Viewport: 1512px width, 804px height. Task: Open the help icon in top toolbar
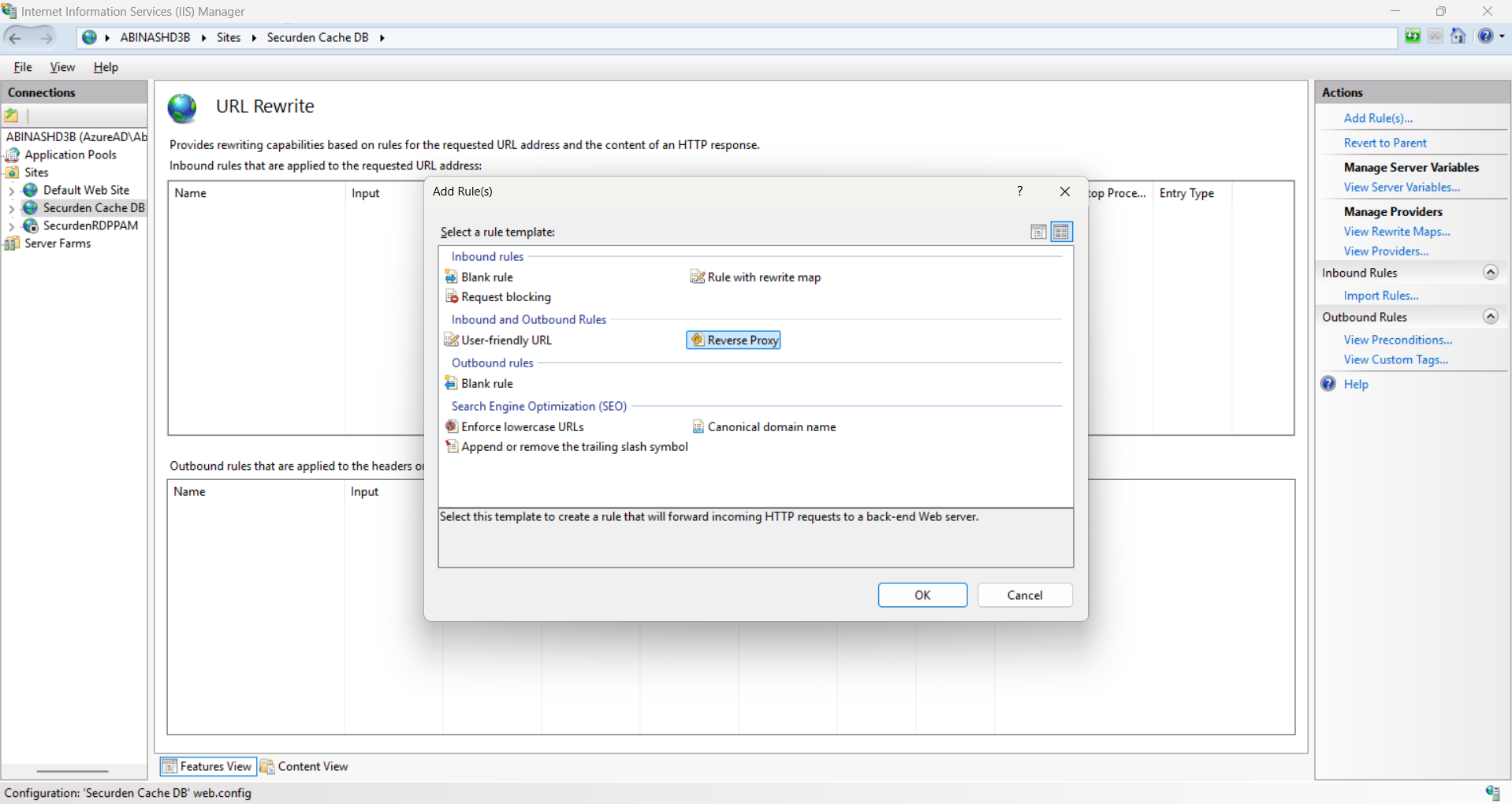pyautogui.click(x=1485, y=36)
